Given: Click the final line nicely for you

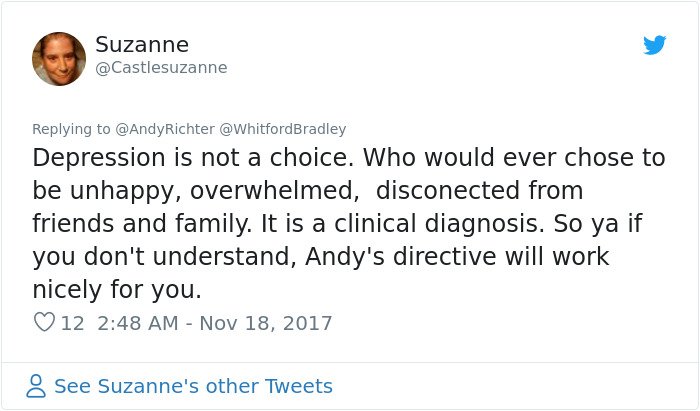Looking at the screenshot, I should (117, 289).
